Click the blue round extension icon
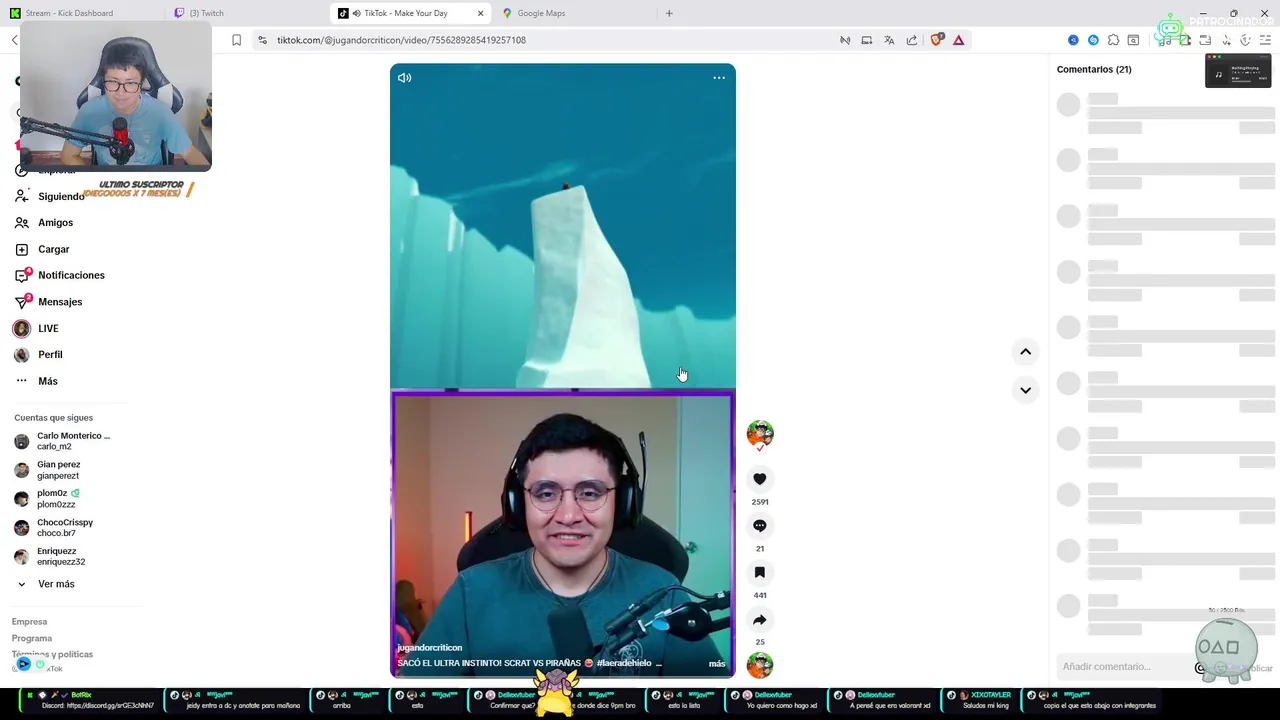Image resolution: width=1280 pixels, height=720 pixels. click(x=1073, y=40)
